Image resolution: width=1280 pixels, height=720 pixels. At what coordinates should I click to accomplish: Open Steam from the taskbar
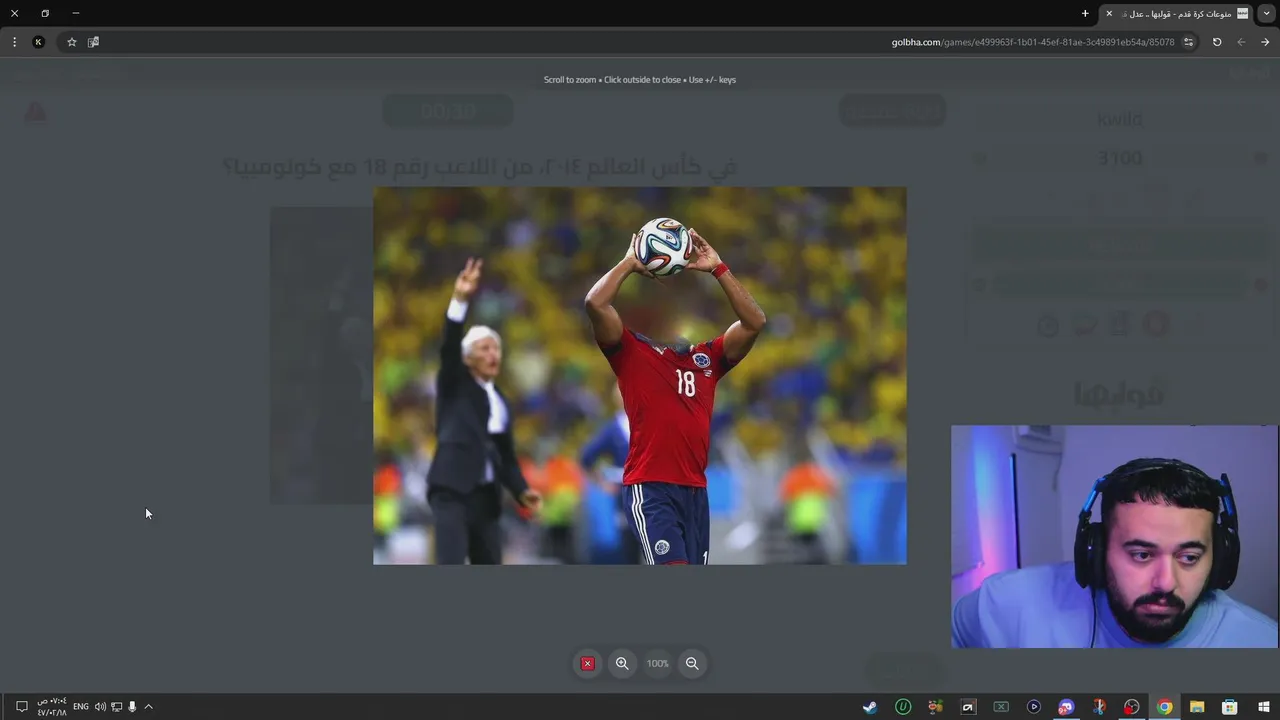870,707
